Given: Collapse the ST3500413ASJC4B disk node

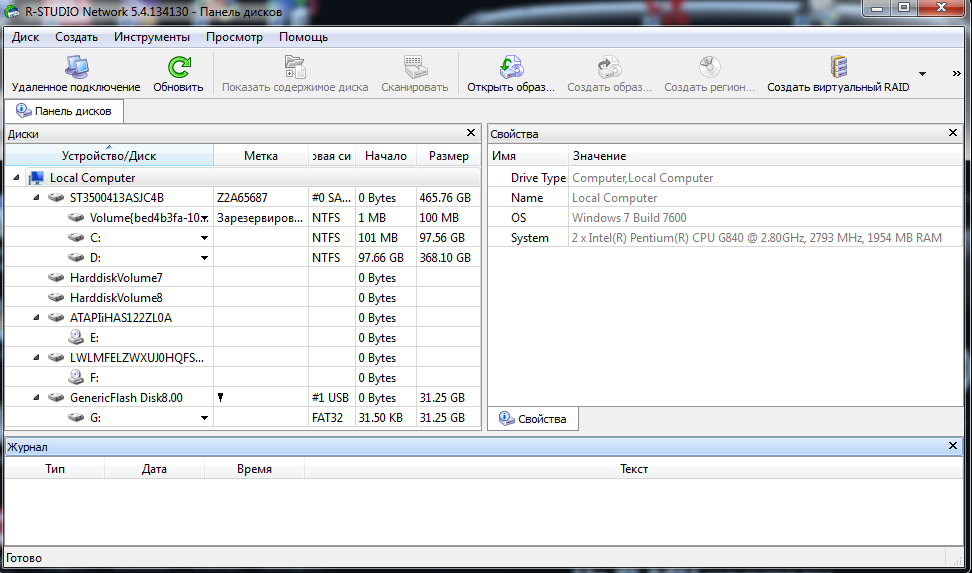Looking at the screenshot, I should [x=36, y=198].
